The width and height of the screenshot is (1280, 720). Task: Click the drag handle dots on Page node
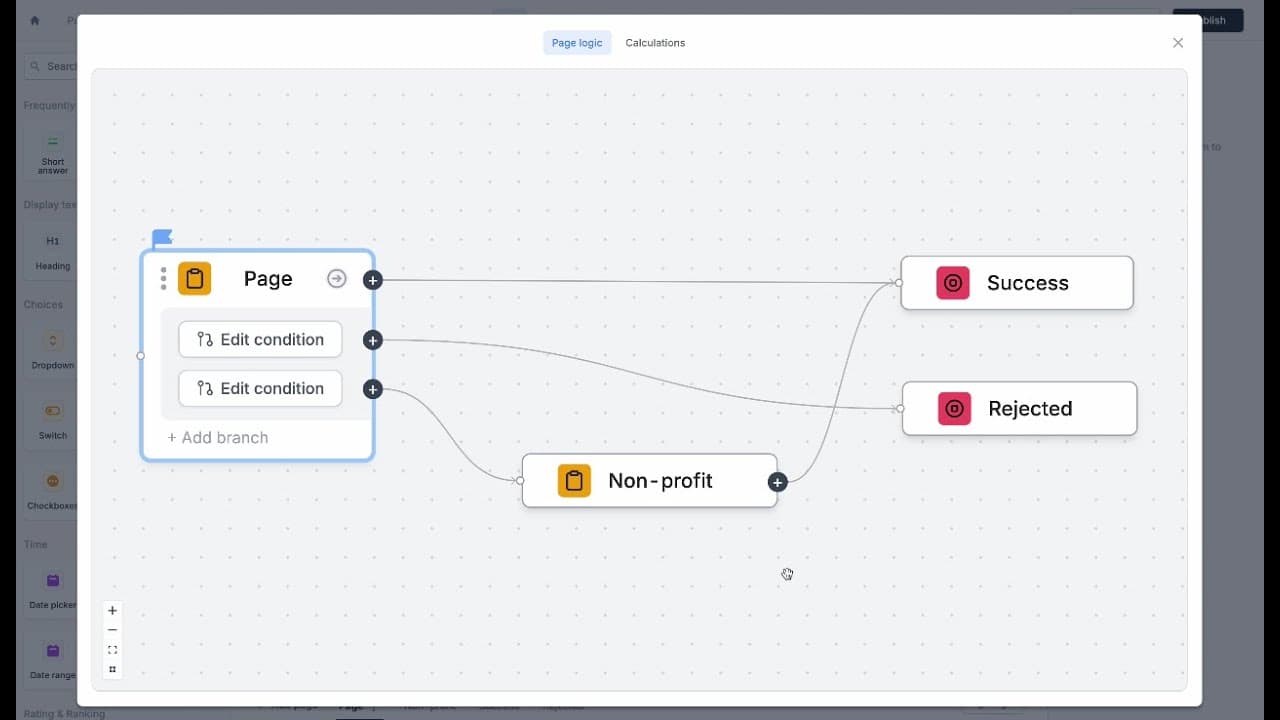click(164, 279)
